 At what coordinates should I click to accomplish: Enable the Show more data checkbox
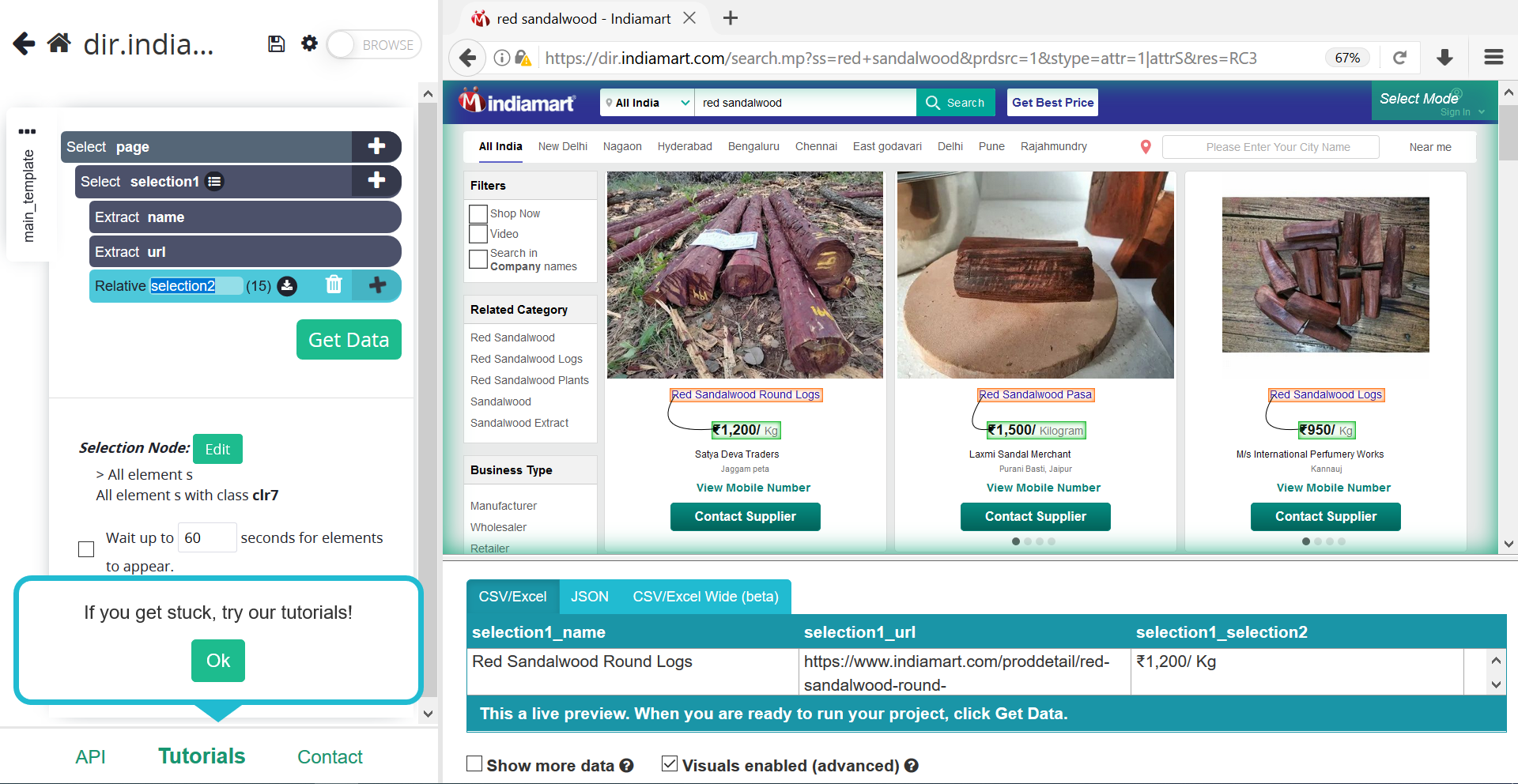(474, 764)
